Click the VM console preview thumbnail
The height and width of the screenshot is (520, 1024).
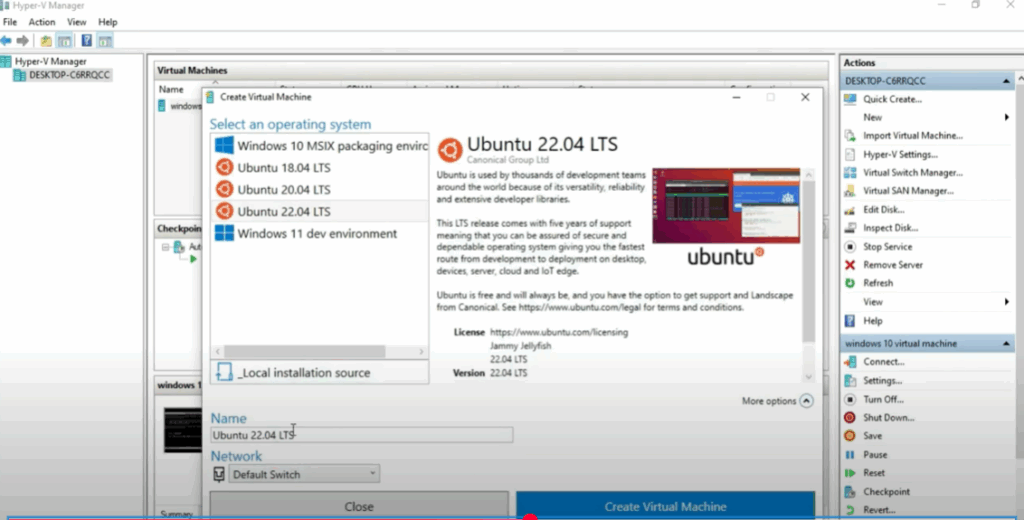pos(182,430)
